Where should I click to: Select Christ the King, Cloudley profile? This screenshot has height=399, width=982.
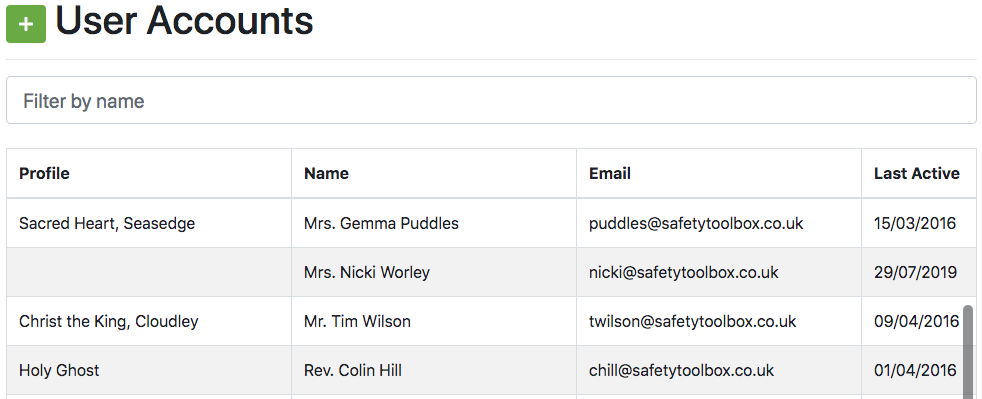pos(108,321)
